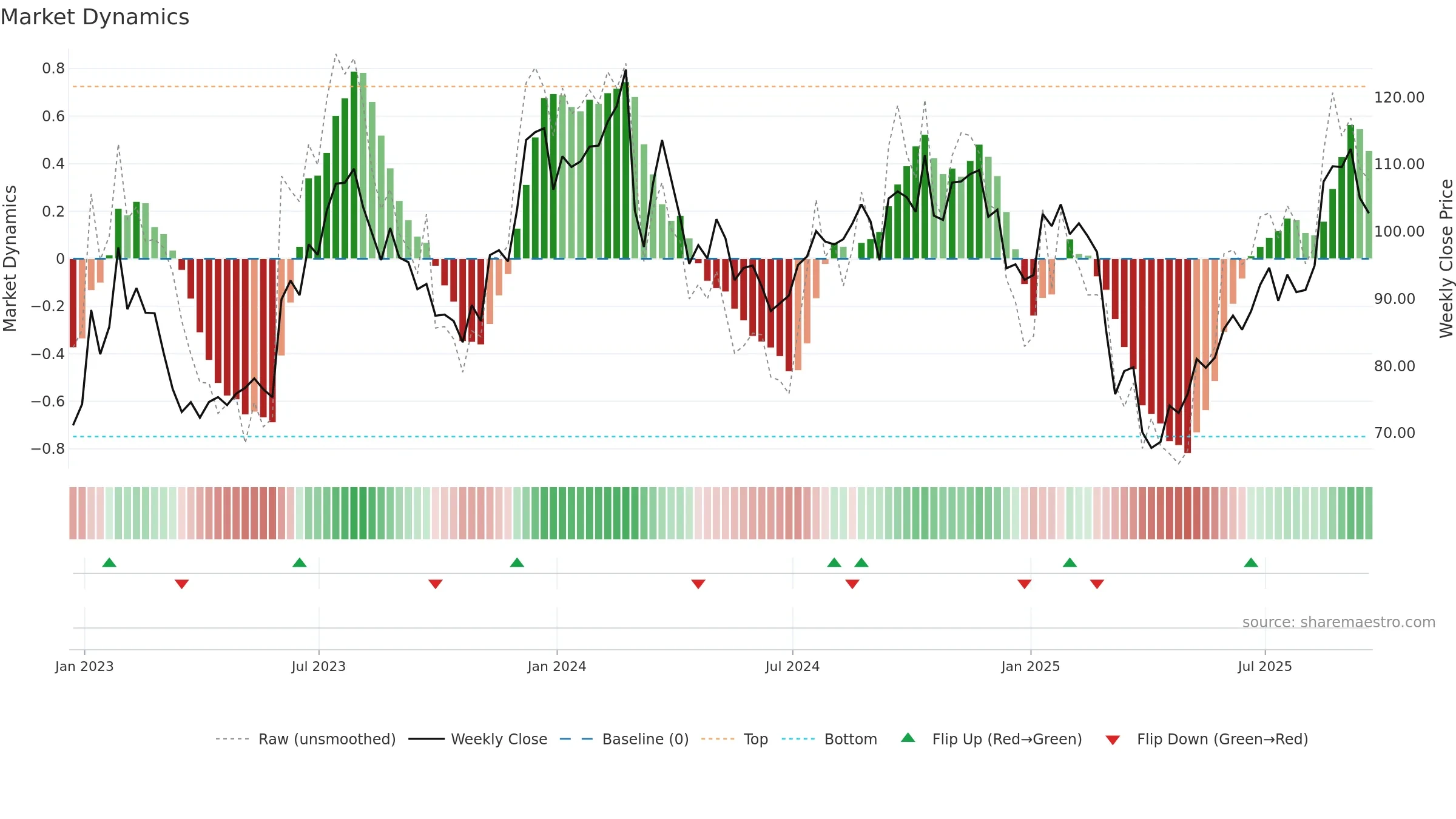The image size is (1456, 819).
Task: Select the Flip Up marker just before Jul 2025
Action: 1251,562
